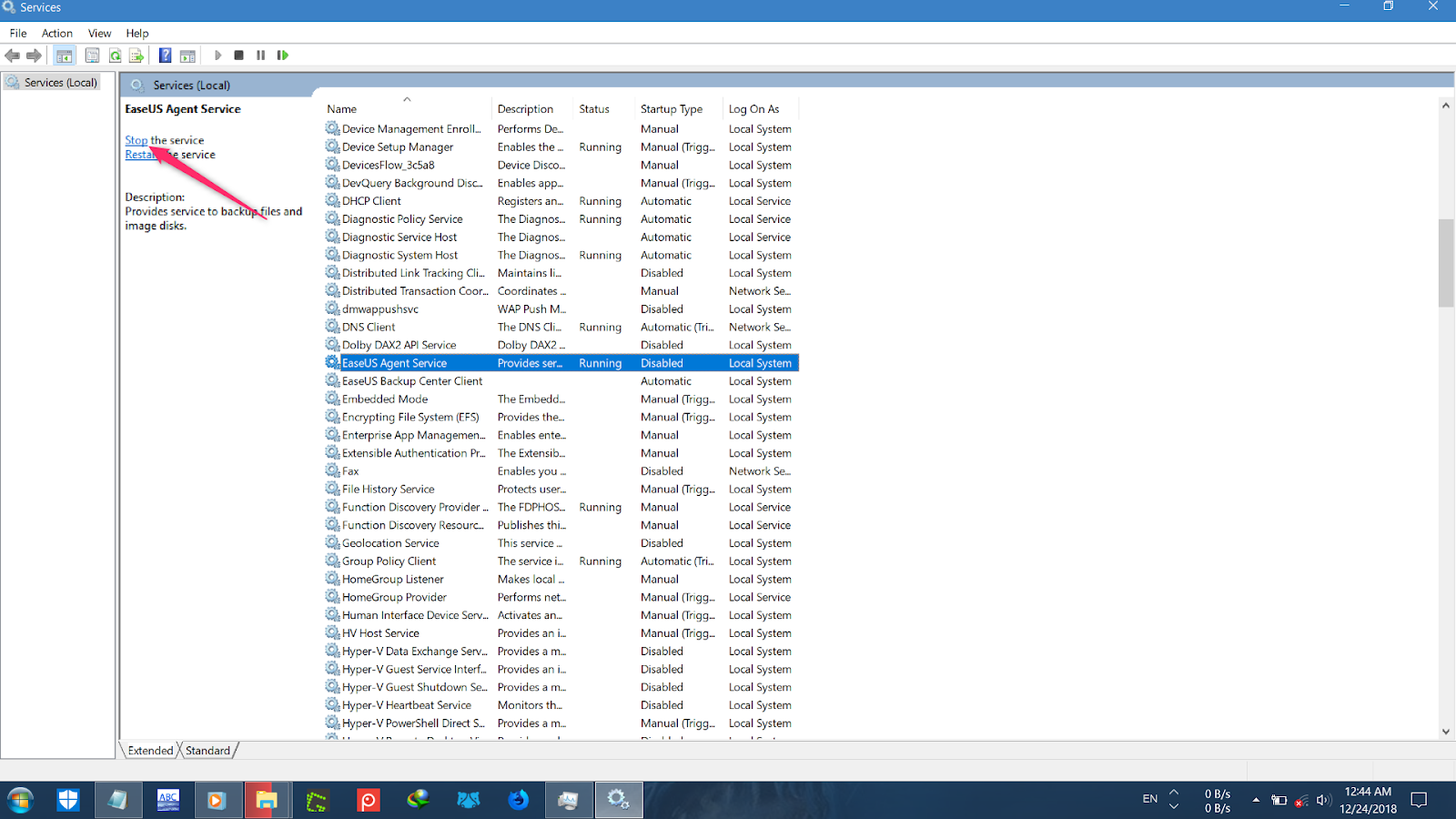Sort by the Description column header
The height and width of the screenshot is (819, 1456).
[x=532, y=109]
